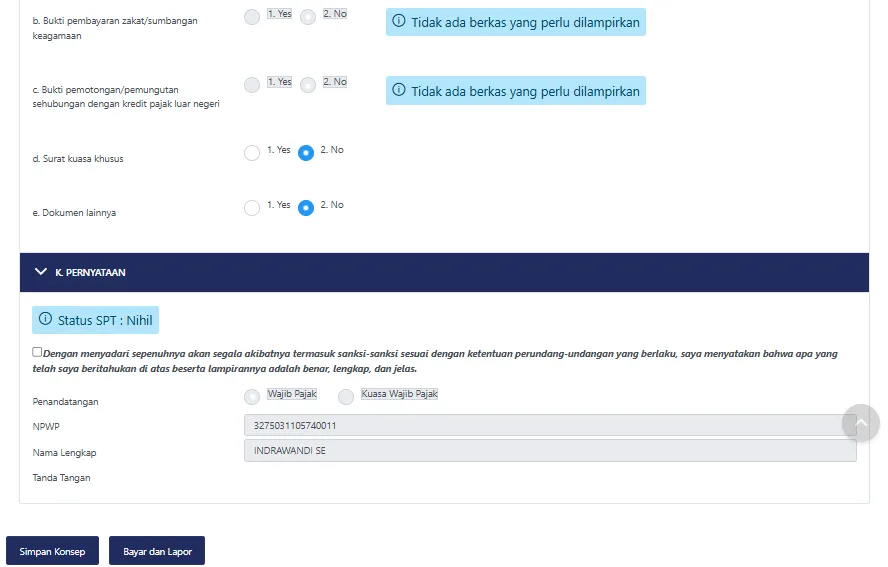Screen dimensions: 888x567
Task: Select Yes for Surat kuasa khusus
Action: click(x=252, y=153)
